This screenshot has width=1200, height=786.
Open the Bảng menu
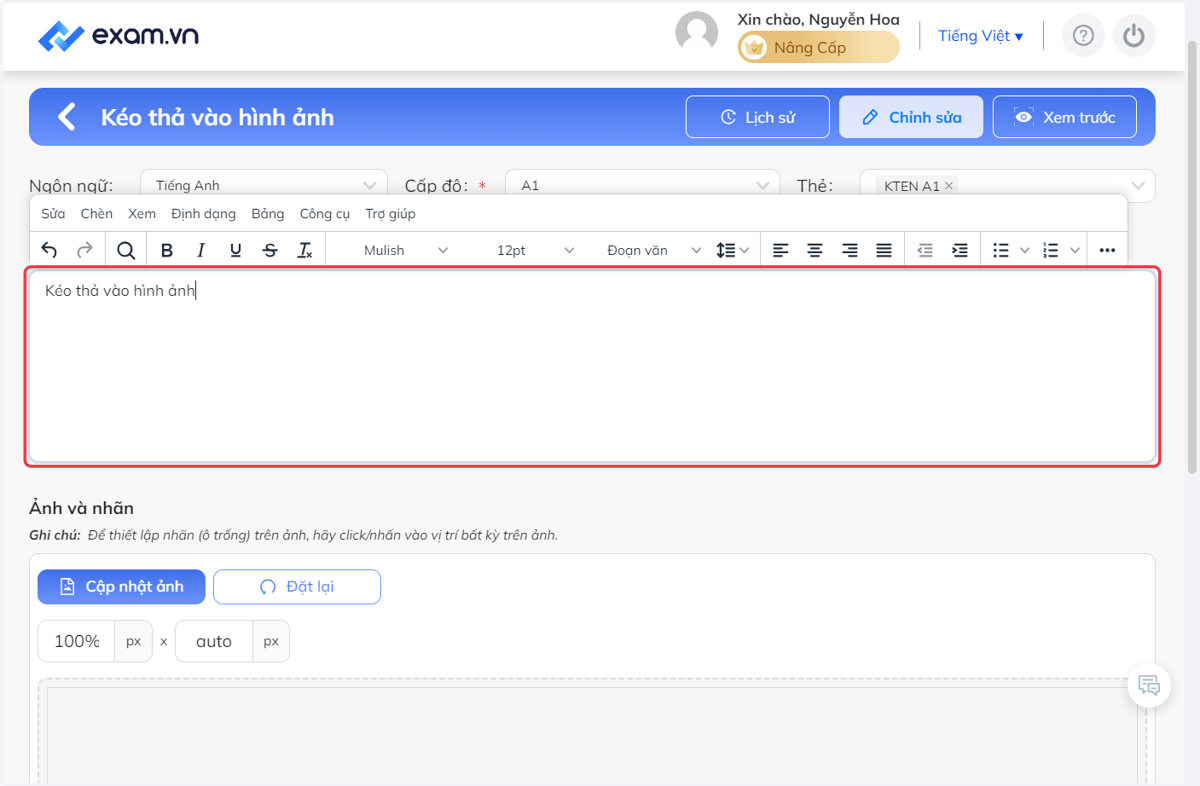(268, 213)
